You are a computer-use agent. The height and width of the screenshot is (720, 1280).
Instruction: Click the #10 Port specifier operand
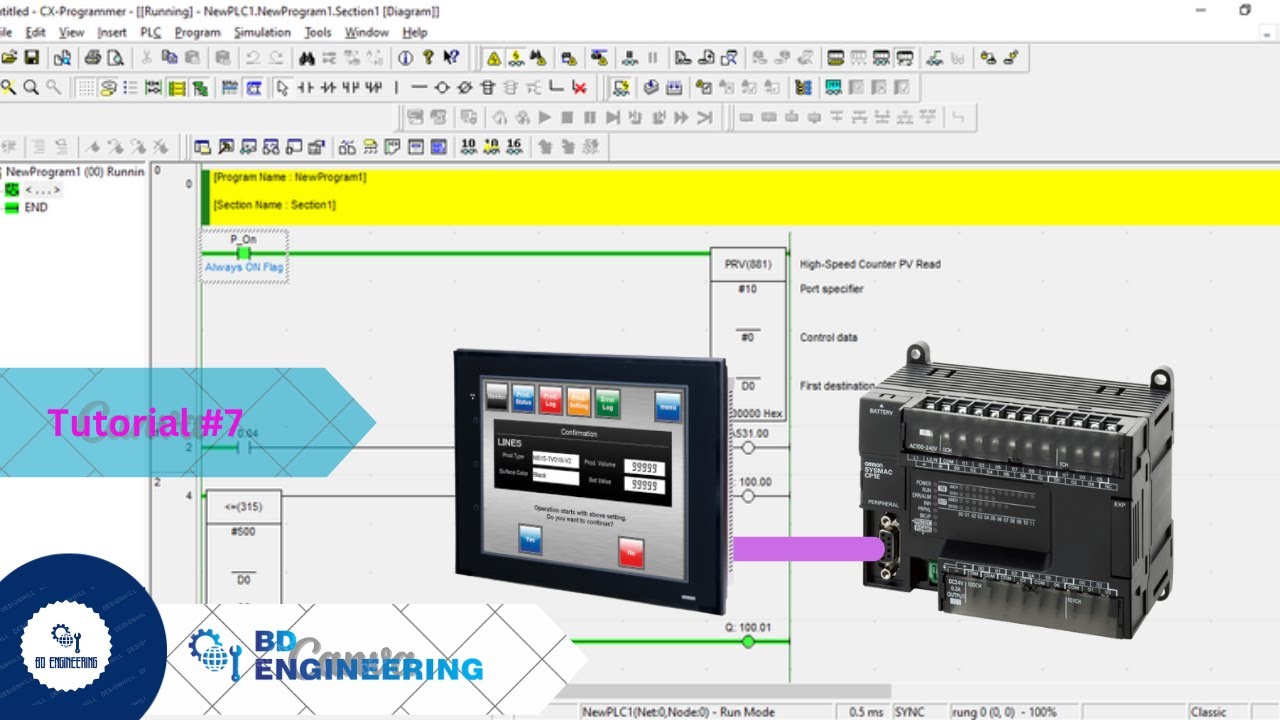[x=747, y=289]
